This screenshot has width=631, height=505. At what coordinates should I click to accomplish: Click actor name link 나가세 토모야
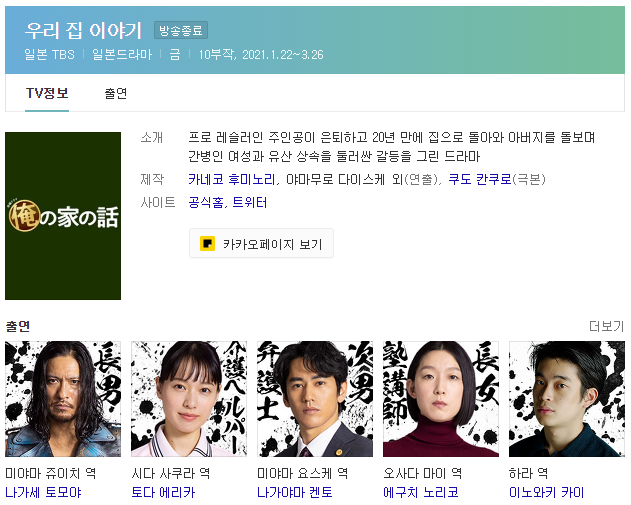coord(43,492)
